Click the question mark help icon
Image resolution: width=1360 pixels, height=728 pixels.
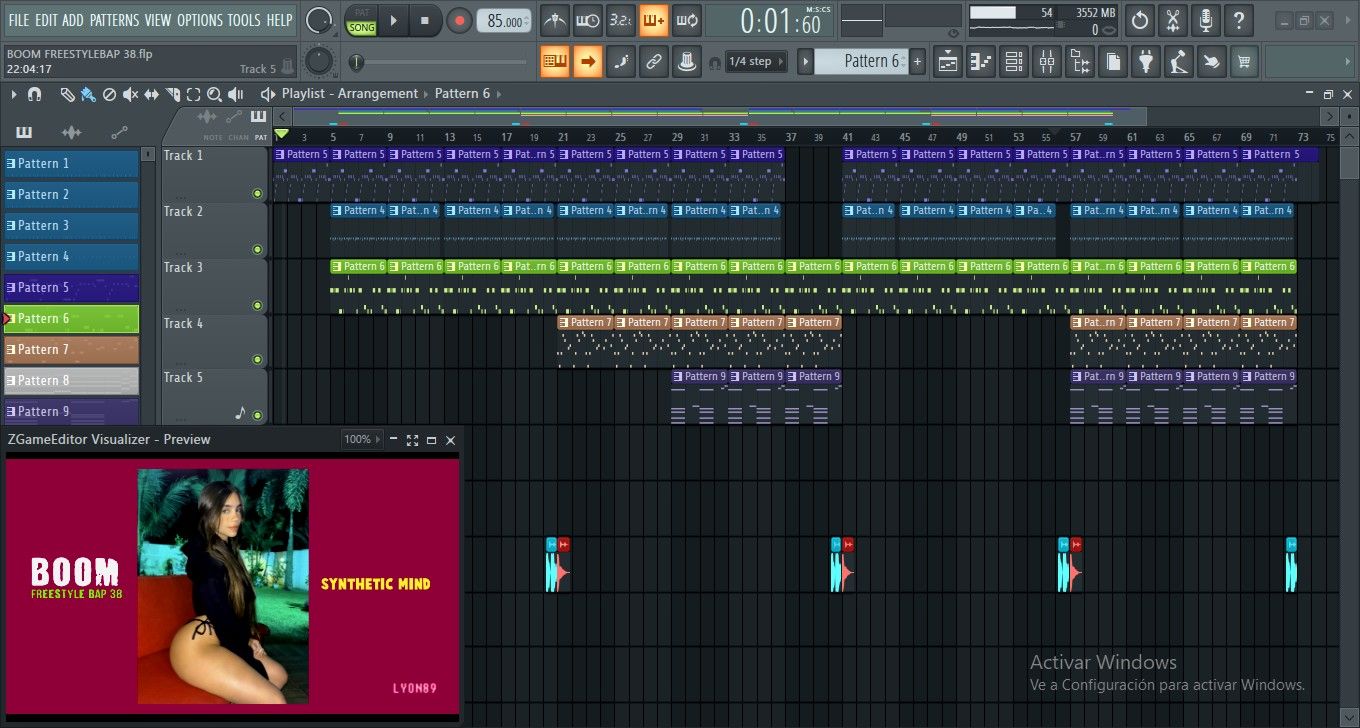[x=1239, y=20]
